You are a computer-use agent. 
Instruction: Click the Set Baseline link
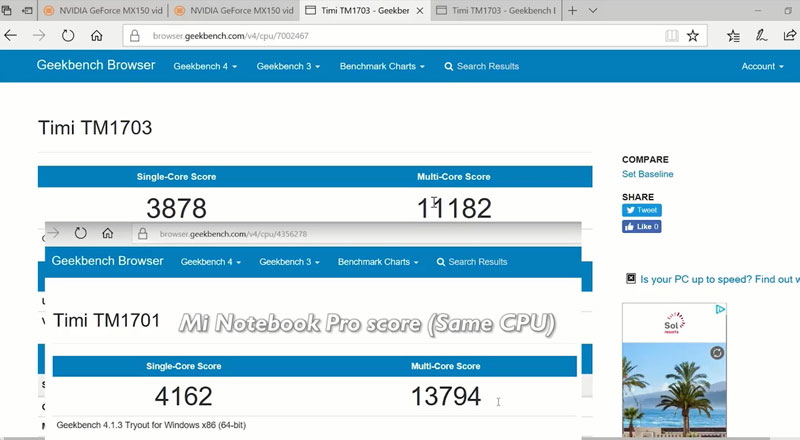(x=647, y=174)
